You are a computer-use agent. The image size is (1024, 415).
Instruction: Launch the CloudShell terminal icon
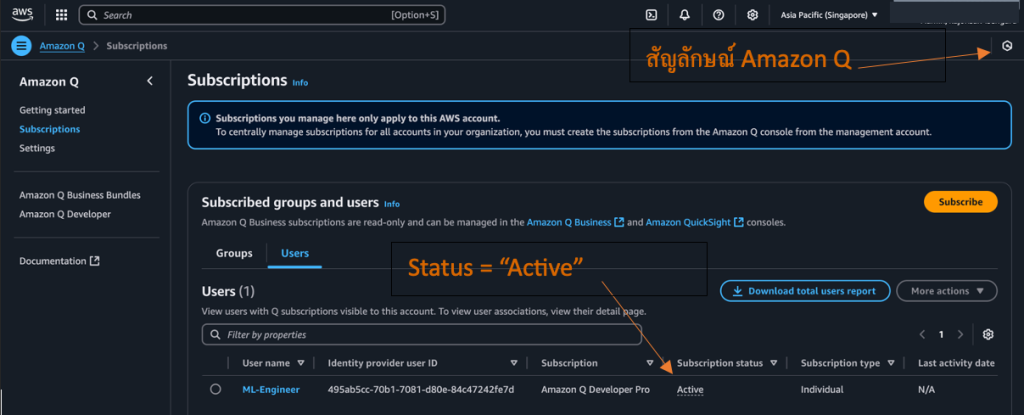point(651,15)
